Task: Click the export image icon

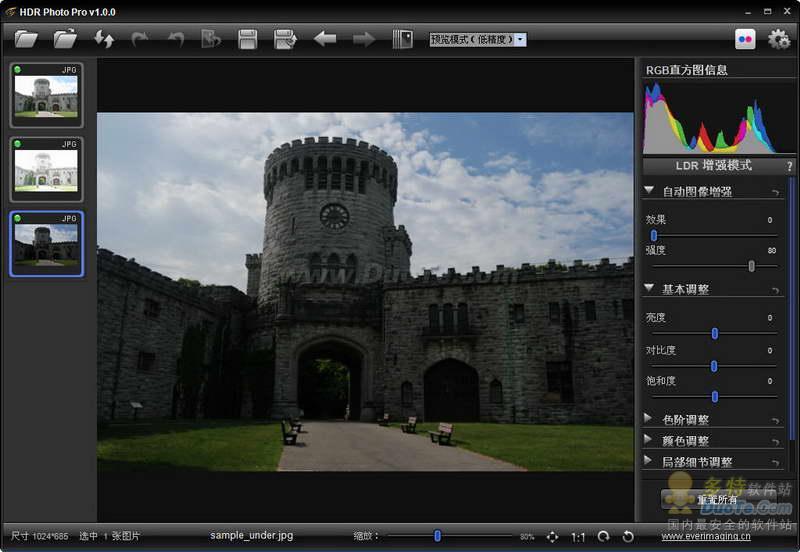Action: (x=211, y=39)
